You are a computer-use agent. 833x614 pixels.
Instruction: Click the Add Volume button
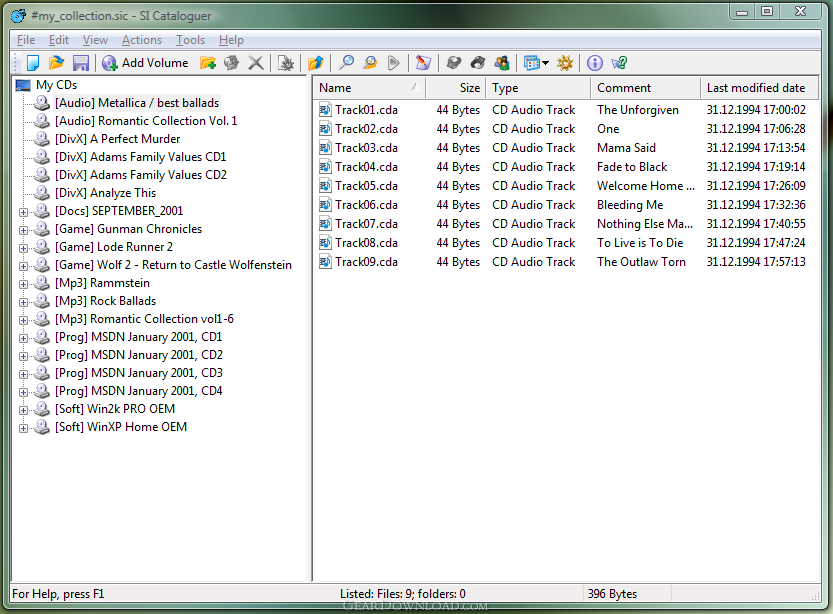click(x=145, y=63)
